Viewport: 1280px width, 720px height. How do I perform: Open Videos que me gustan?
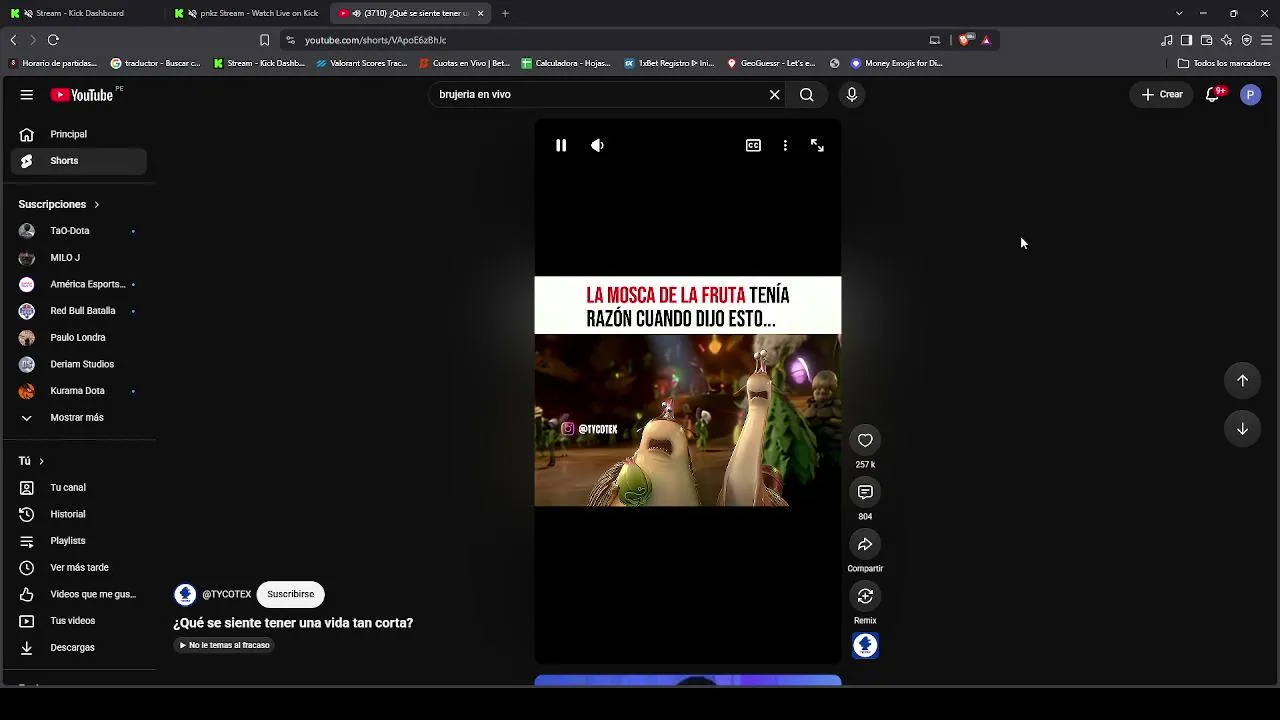(x=79, y=594)
